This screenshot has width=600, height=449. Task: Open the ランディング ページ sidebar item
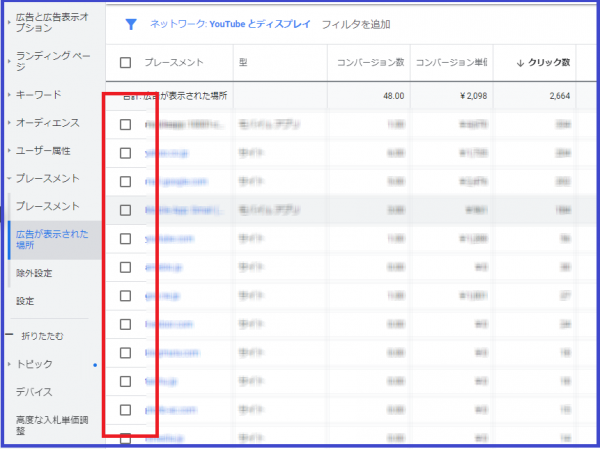(54, 60)
